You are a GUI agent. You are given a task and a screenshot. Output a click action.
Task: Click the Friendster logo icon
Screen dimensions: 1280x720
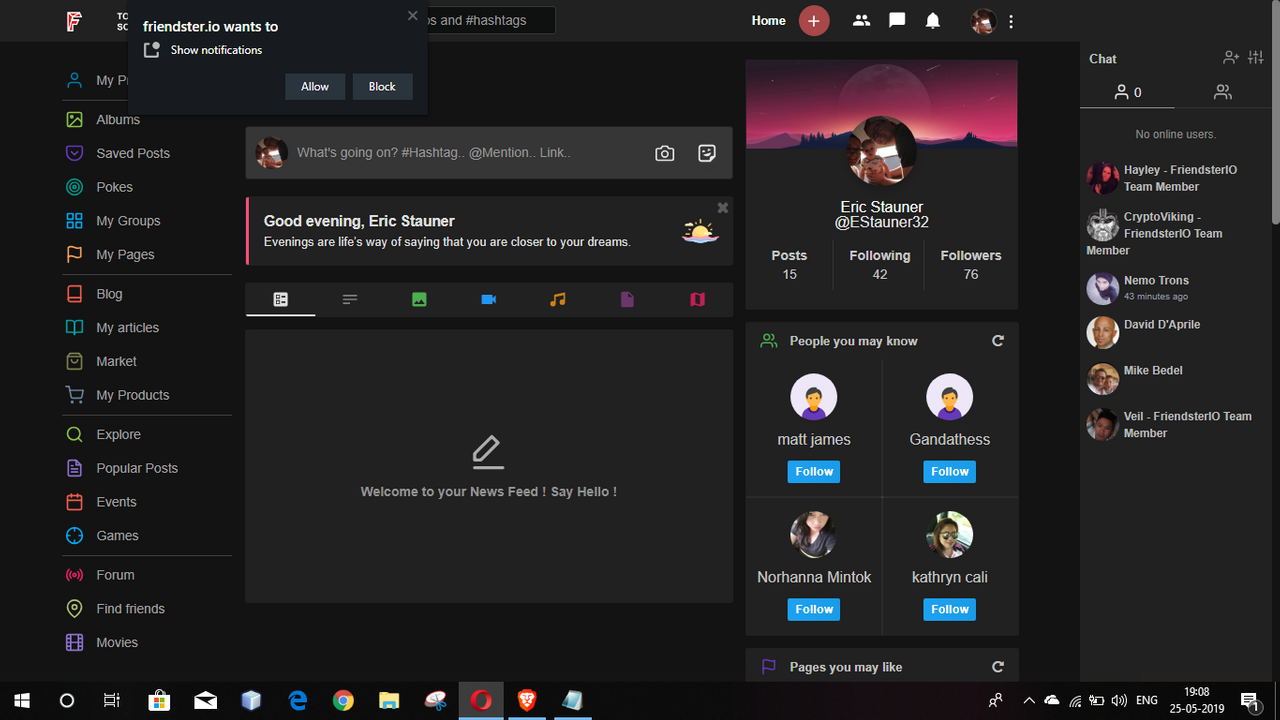(x=73, y=21)
